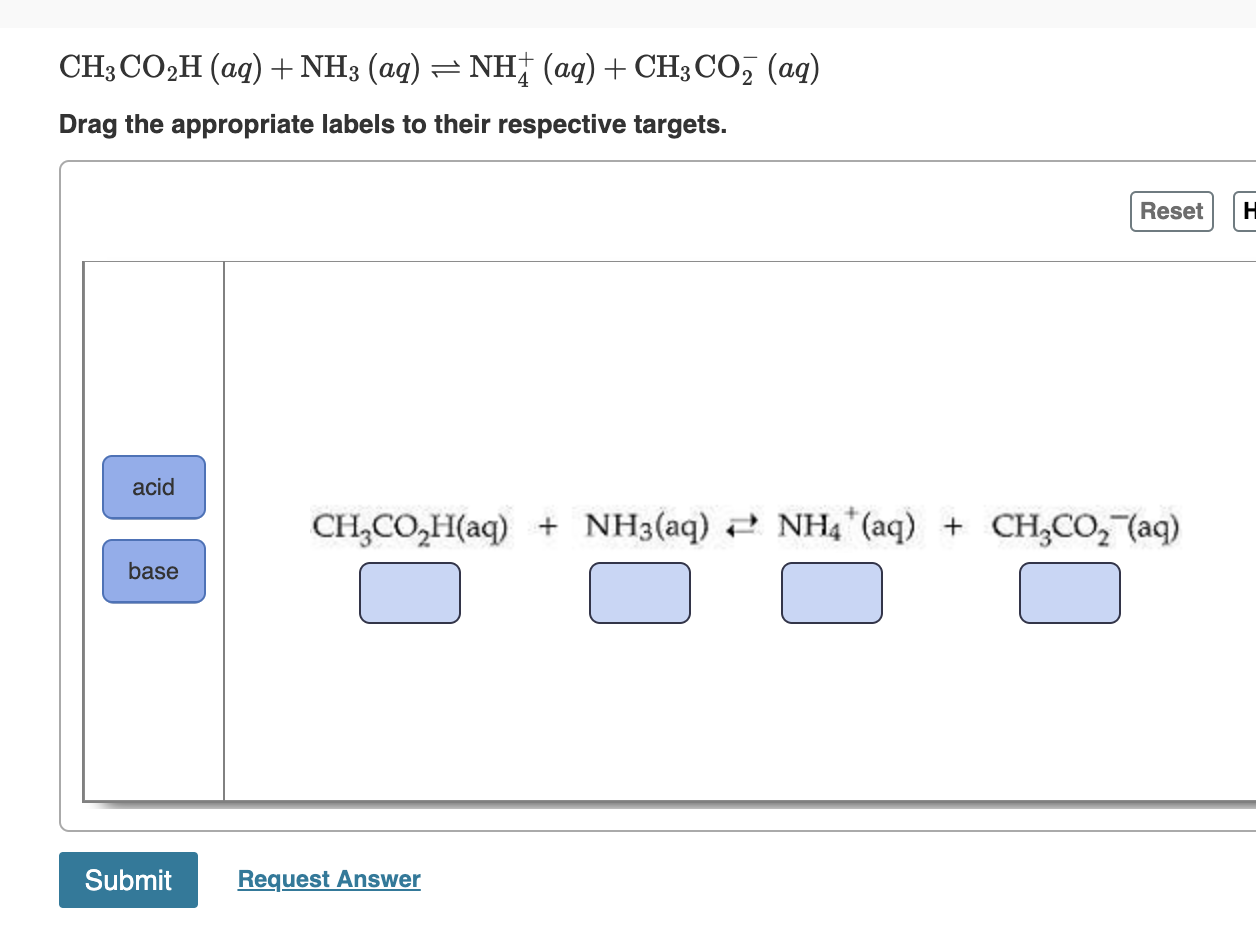Pick the base label from the sidebar
This screenshot has height=938, width=1256.
click(x=153, y=571)
